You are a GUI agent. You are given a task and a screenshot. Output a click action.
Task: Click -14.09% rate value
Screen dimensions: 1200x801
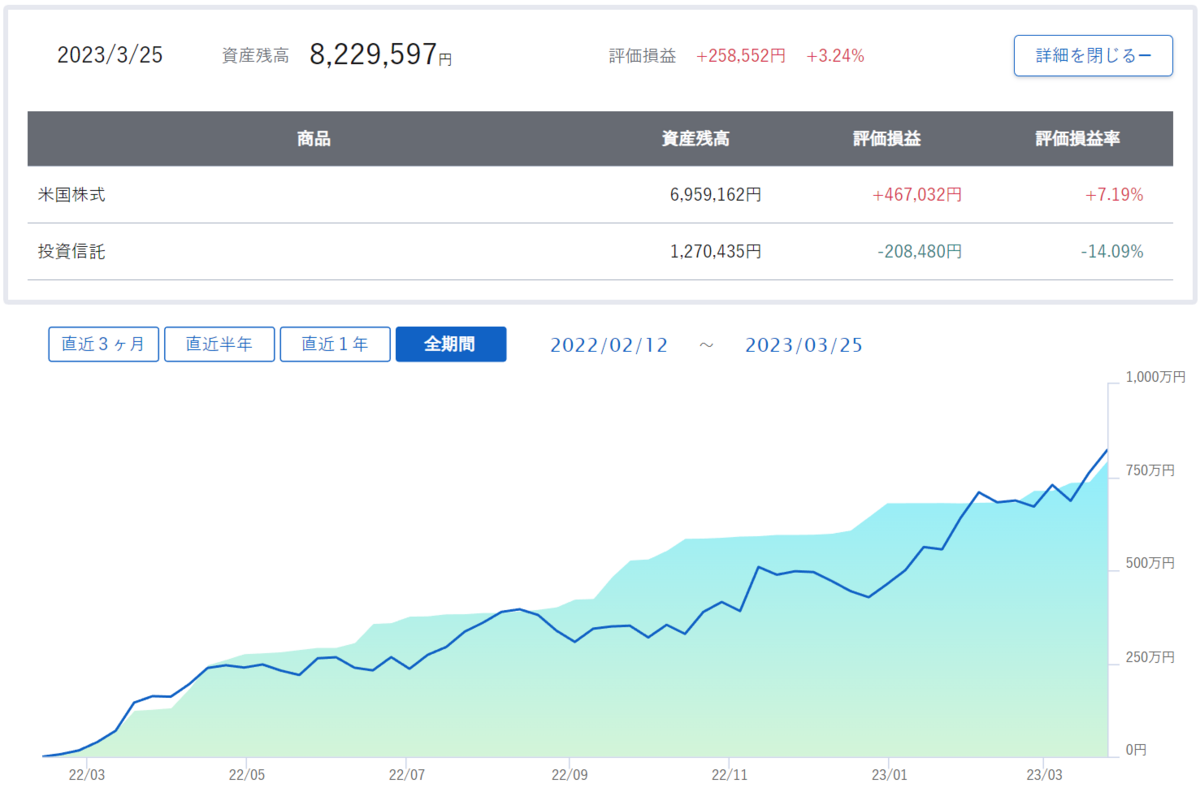click(x=1112, y=252)
